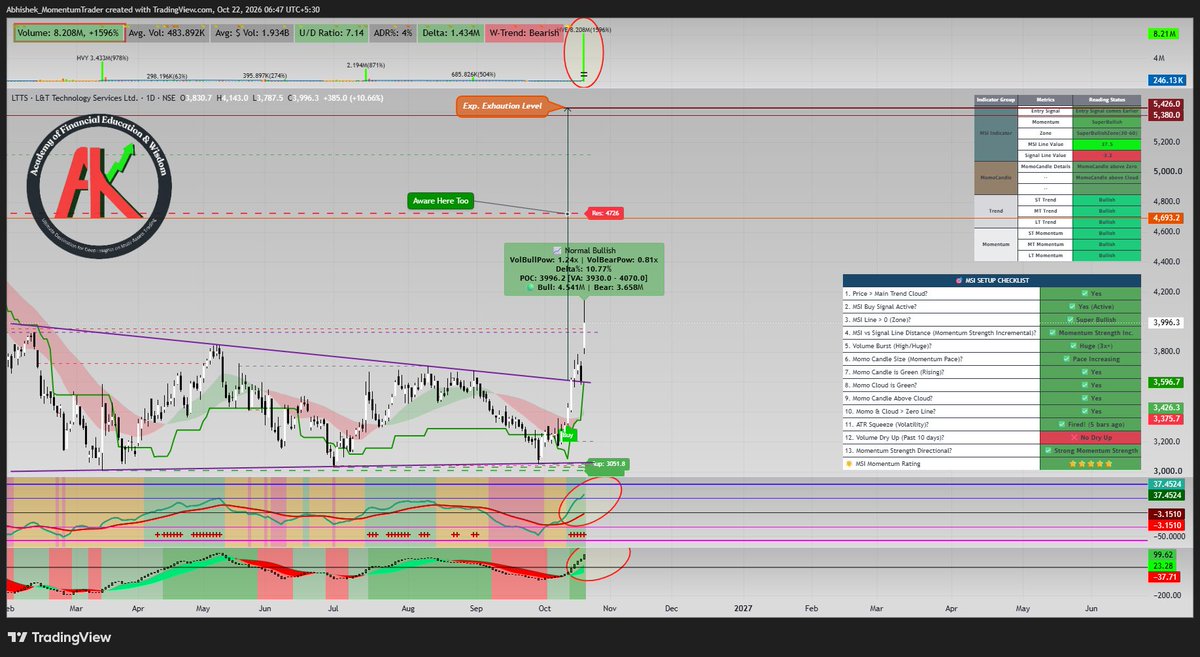The width and height of the screenshot is (1200, 657).
Task: Select the Momentum Strength Inc. status cell
Action: point(1090,332)
